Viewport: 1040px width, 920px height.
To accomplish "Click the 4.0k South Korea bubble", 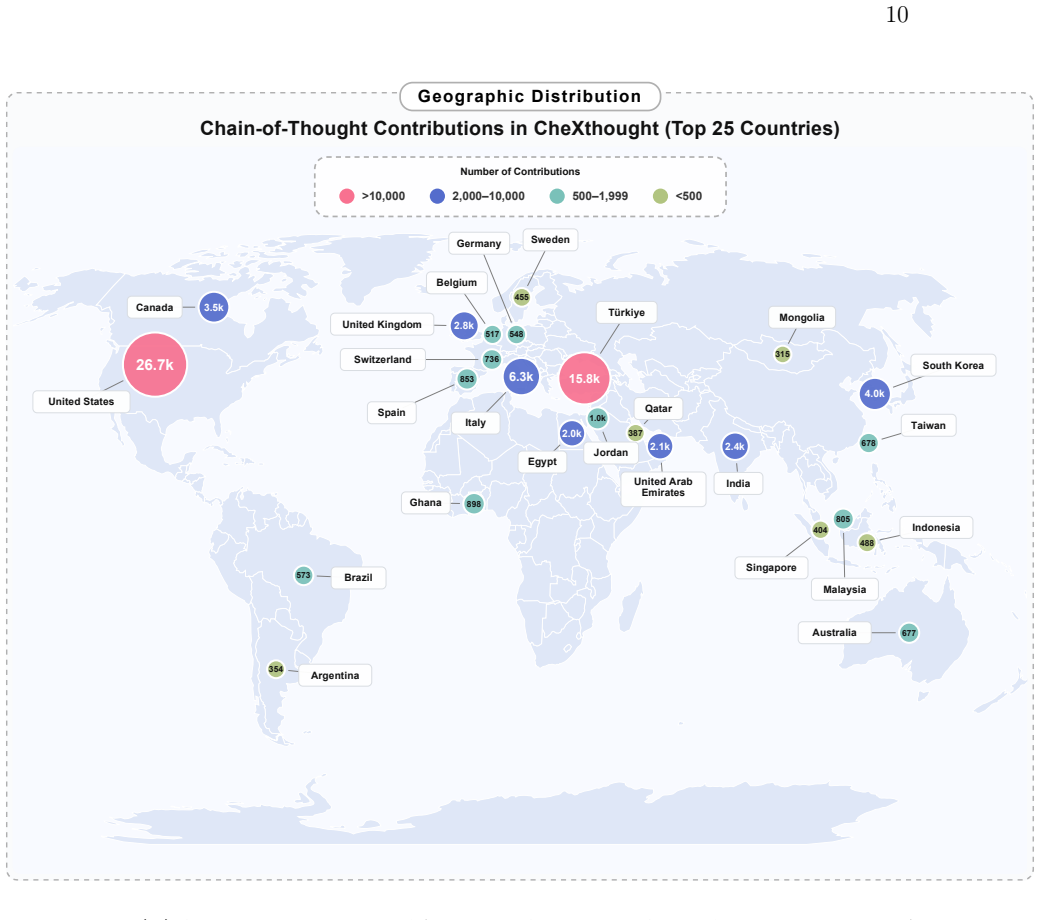I will pyautogui.click(x=874, y=393).
